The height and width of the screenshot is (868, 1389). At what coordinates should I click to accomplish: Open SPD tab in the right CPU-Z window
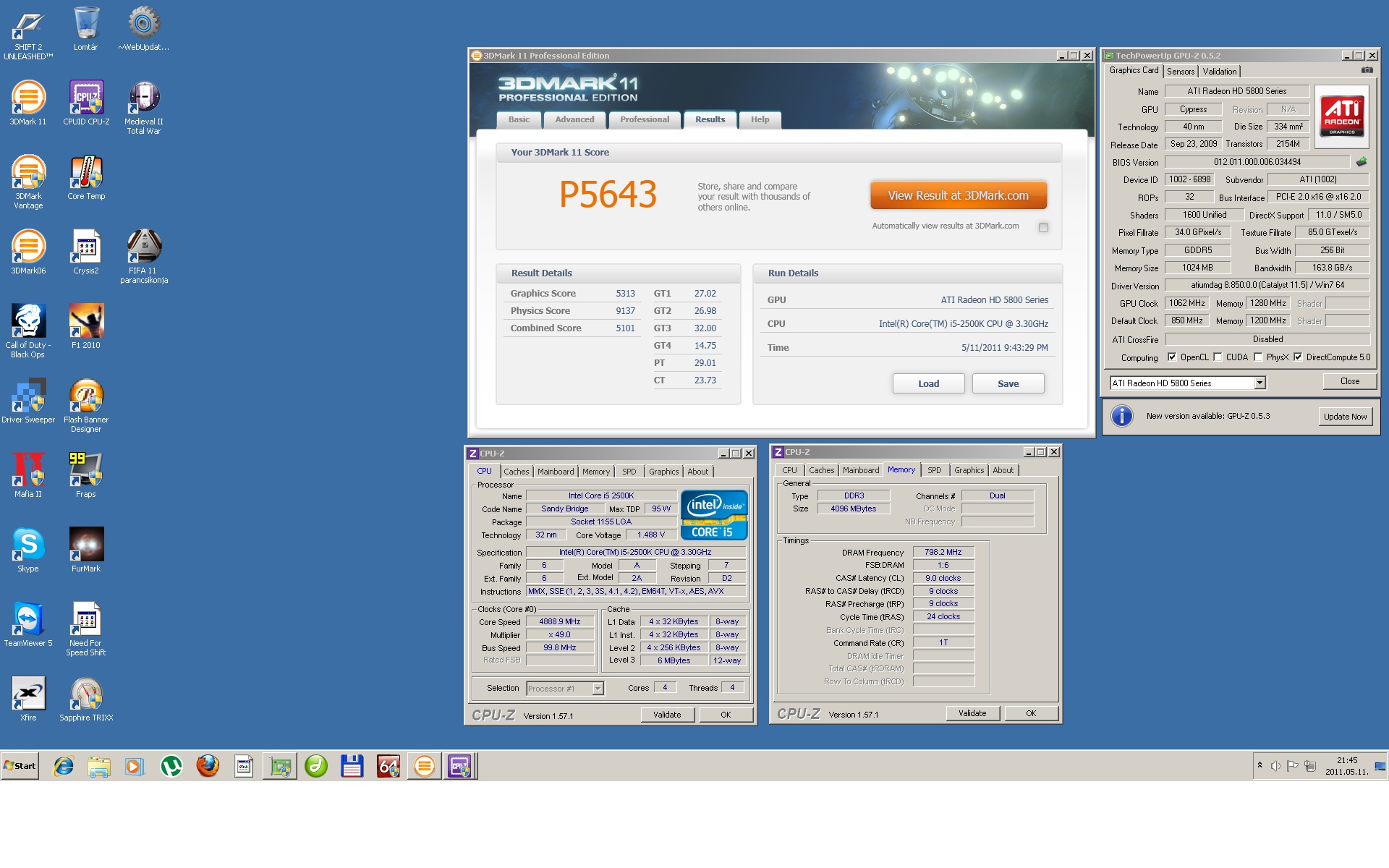(x=935, y=470)
